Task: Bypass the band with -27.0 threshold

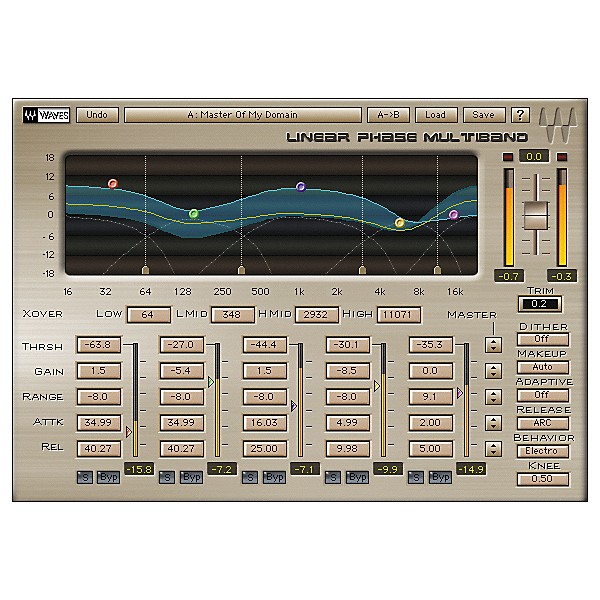Action: [191, 478]
